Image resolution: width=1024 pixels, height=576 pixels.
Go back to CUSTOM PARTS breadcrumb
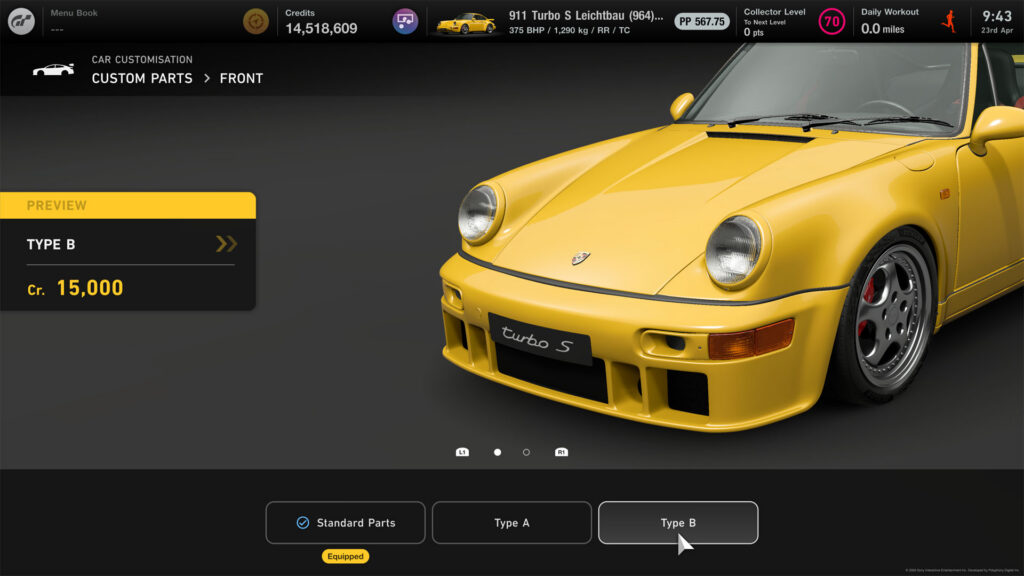pos(142,78)
